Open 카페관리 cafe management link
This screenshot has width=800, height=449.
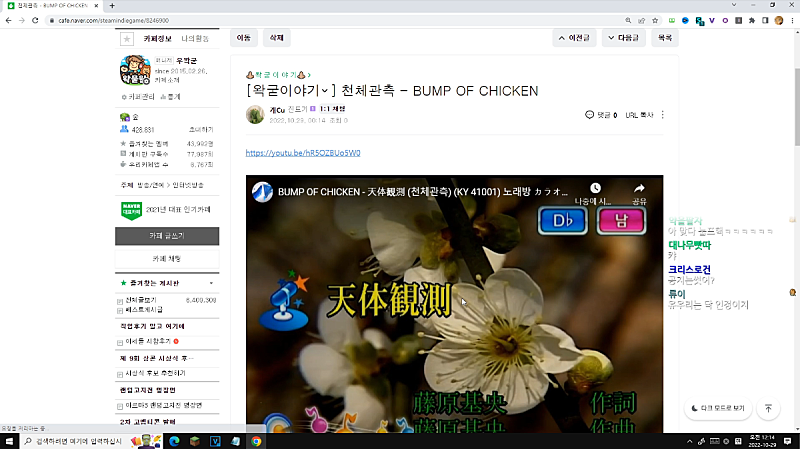pyautogui.click(x=138, y=97)
